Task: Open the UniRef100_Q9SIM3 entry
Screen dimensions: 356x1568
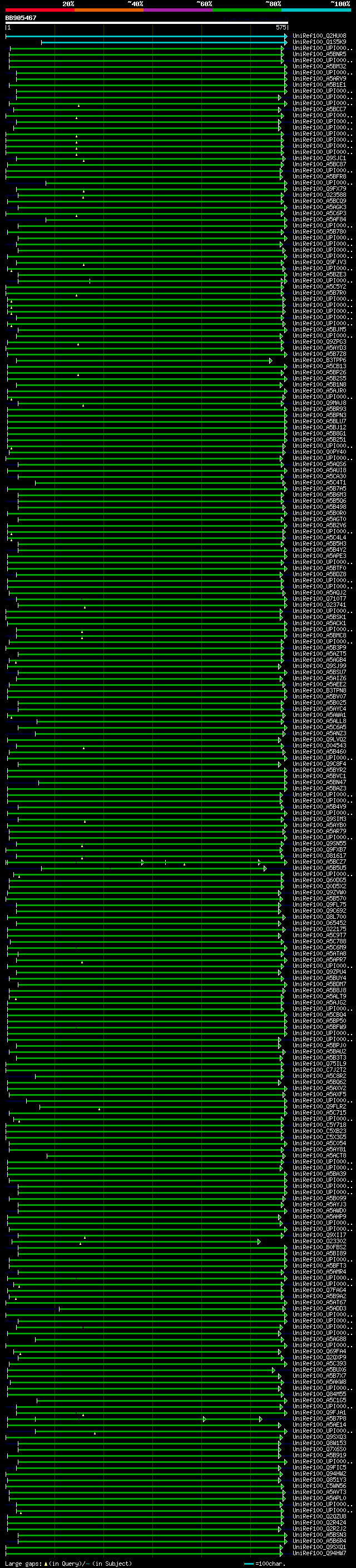Action: coord(319,819)
